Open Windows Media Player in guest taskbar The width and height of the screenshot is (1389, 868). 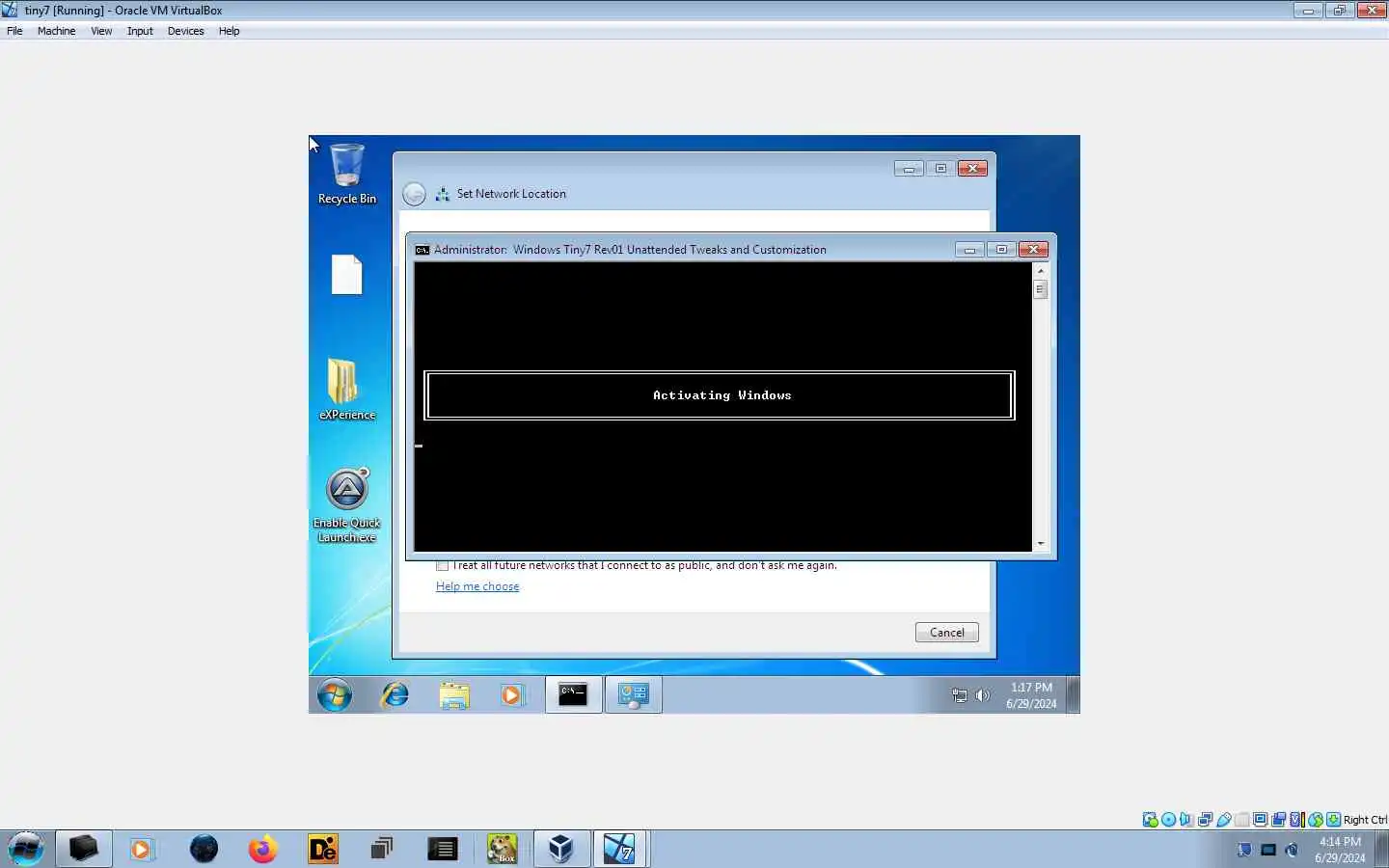[x=512, y=694]
